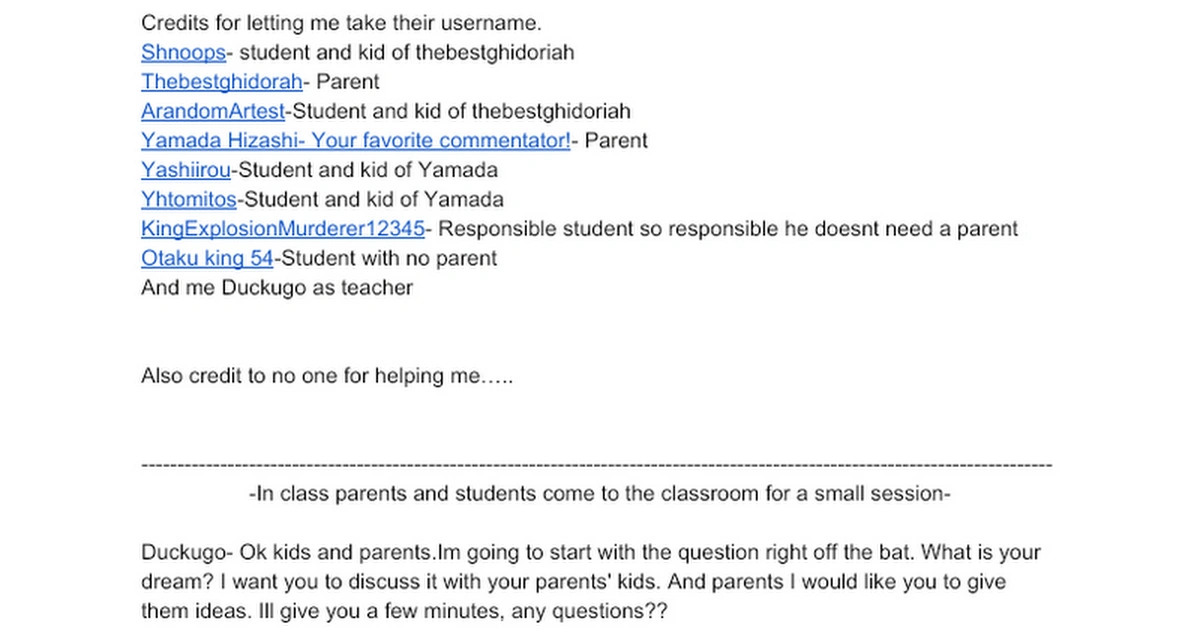Open Yamada Hizashi favorite commentator link
This screenshot has width=1200, height=630.
[x=355, y=141]
